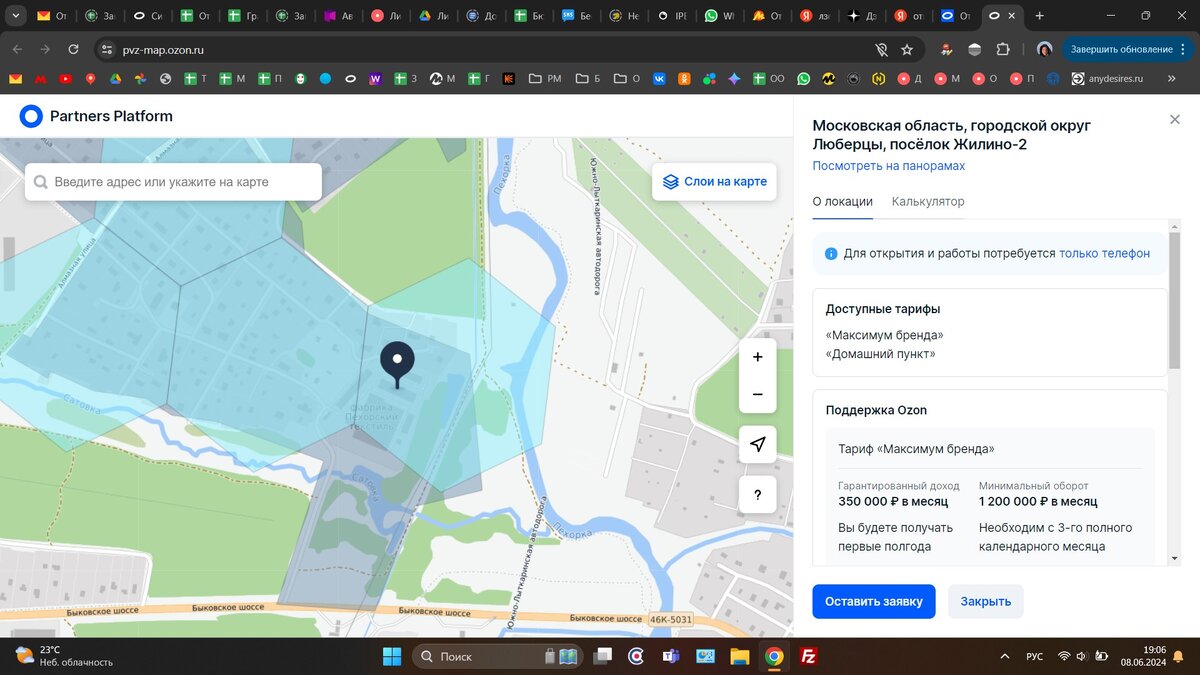This screenshot has width=1200, height=675.
Task: Open FileZilla from the taskbar
Action: [809, 656]
